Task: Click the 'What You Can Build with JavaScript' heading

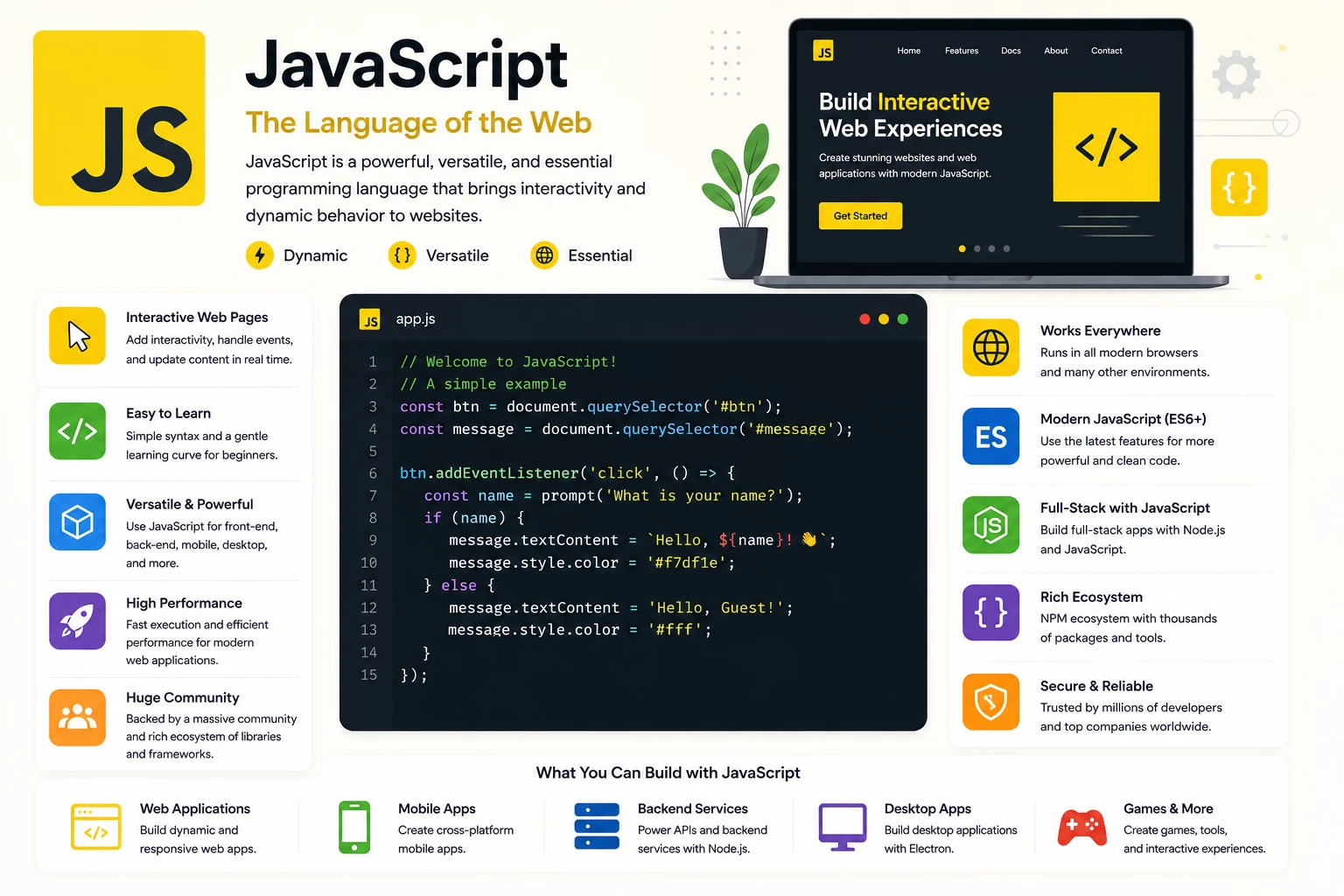Action: pos(668,773)
